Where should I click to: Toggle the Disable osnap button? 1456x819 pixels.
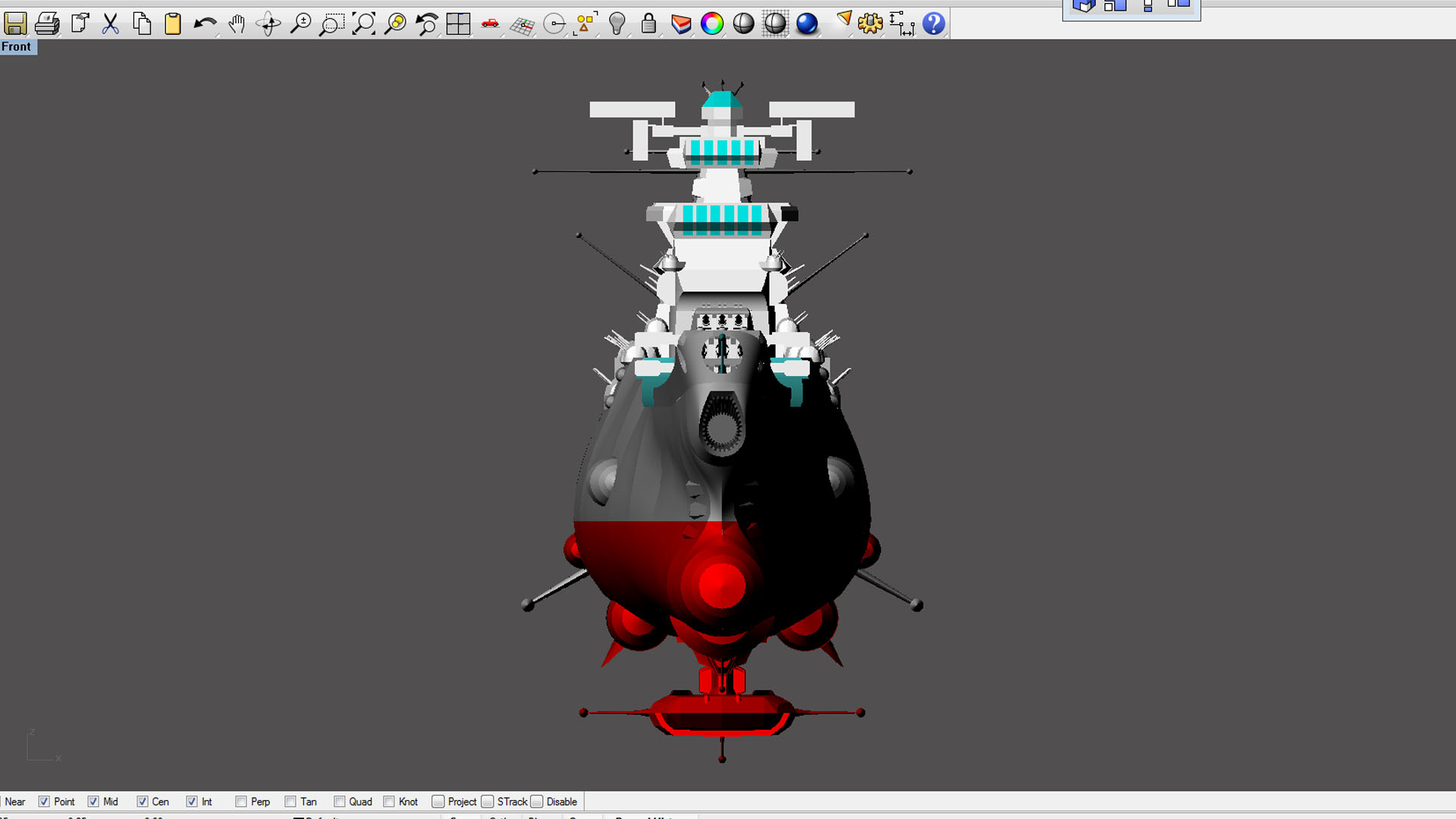point(537,802)
